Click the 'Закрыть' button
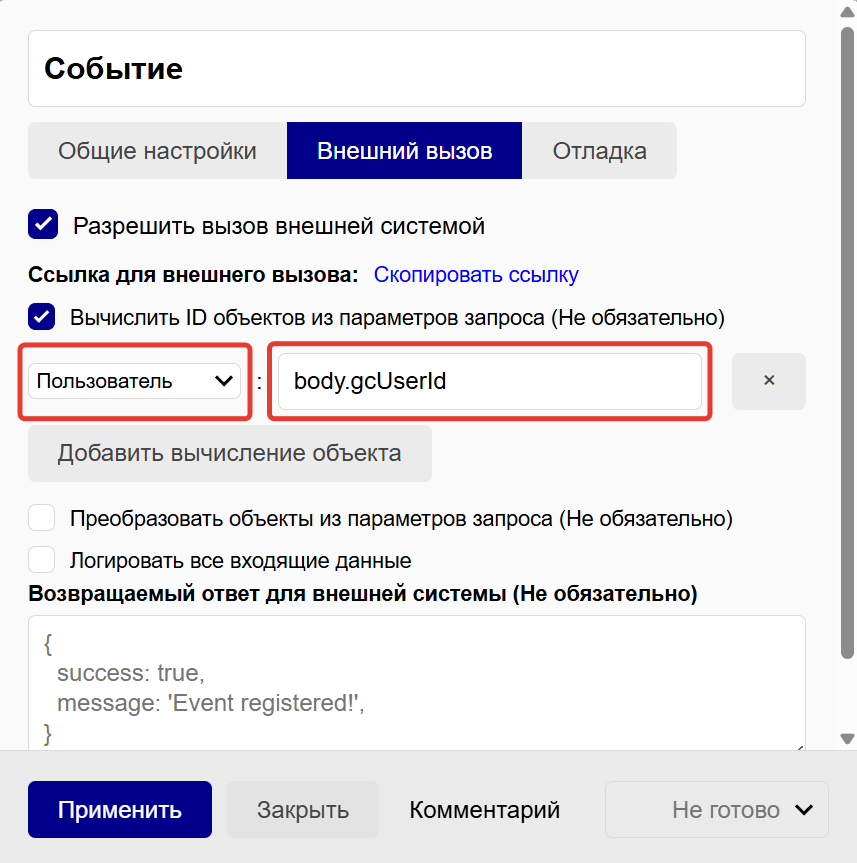 point(302,810)
